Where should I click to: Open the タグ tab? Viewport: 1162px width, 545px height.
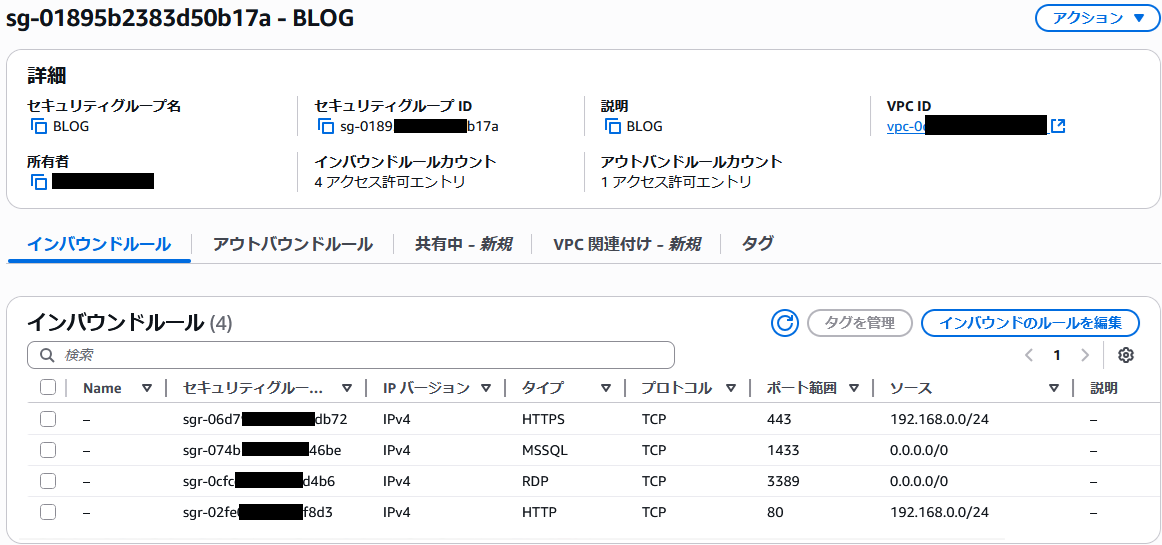point(756,244)
